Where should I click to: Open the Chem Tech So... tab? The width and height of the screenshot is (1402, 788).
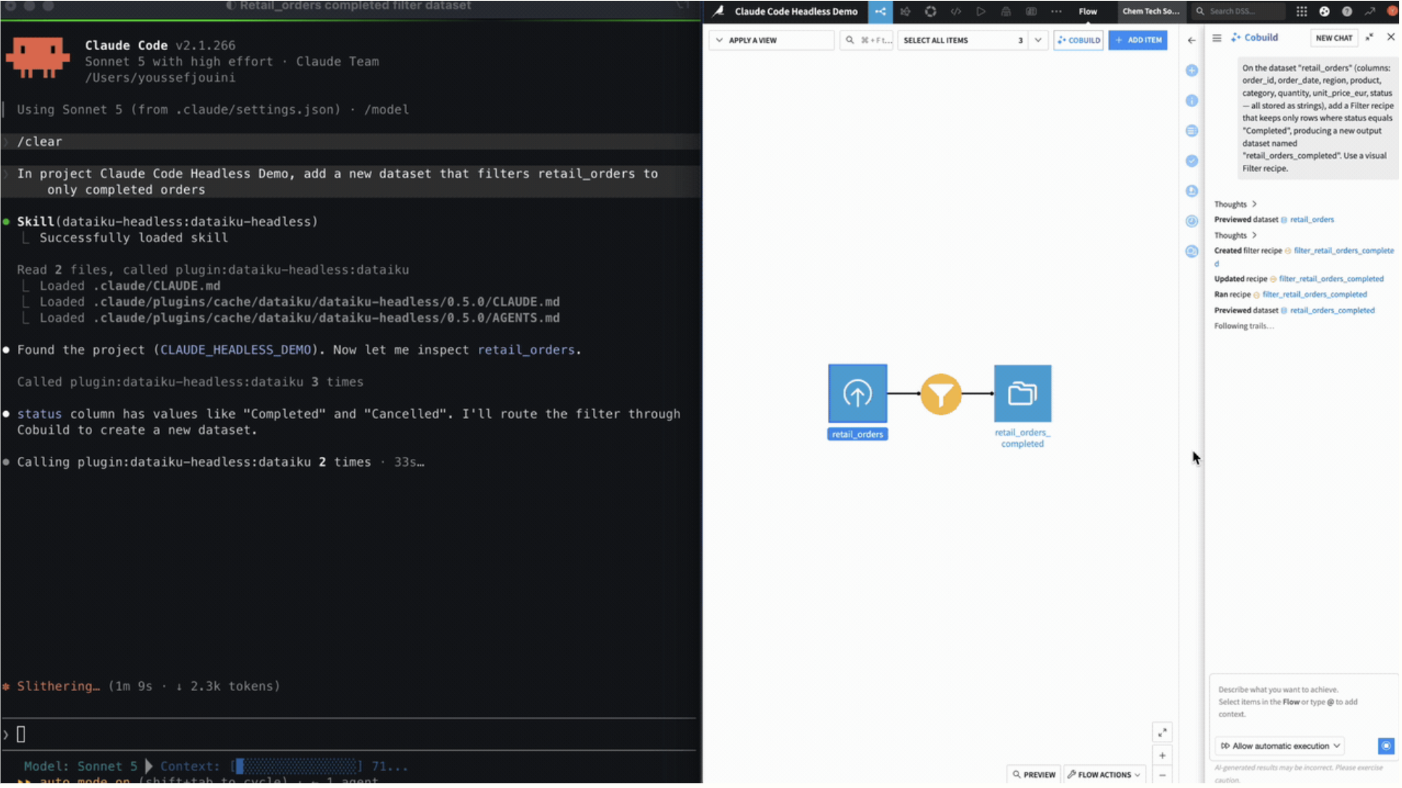(x=1150, y=11)
